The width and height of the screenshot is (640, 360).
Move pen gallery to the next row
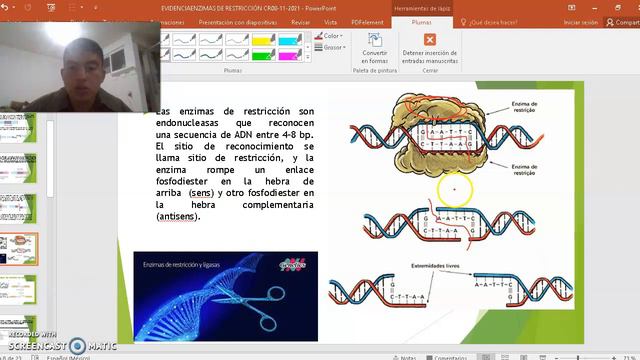point(308,47)
